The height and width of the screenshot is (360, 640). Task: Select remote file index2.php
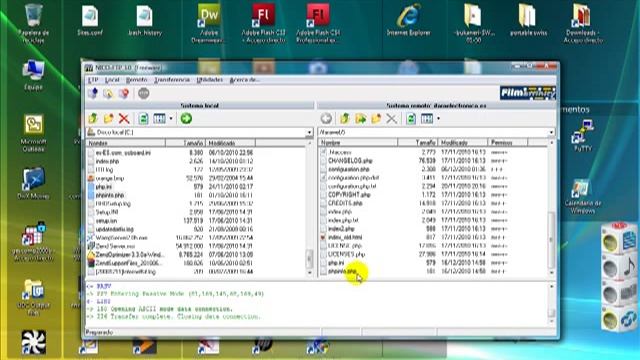pos(341,229)
